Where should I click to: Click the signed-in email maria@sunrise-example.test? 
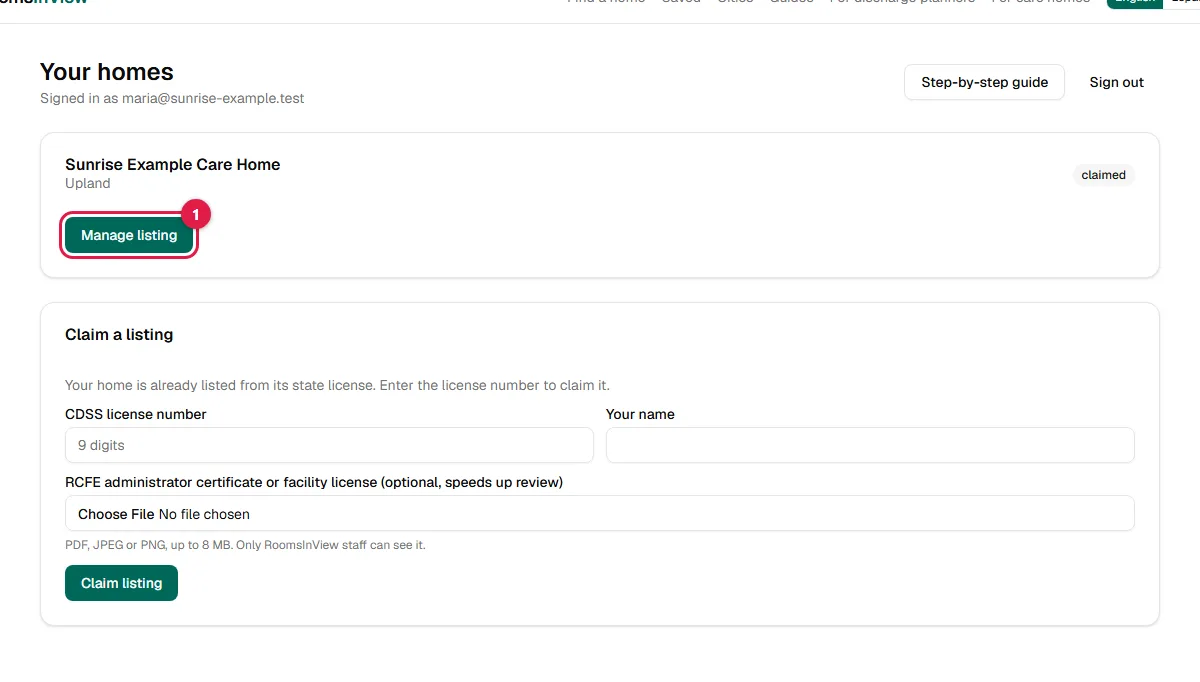click(213, 98)
